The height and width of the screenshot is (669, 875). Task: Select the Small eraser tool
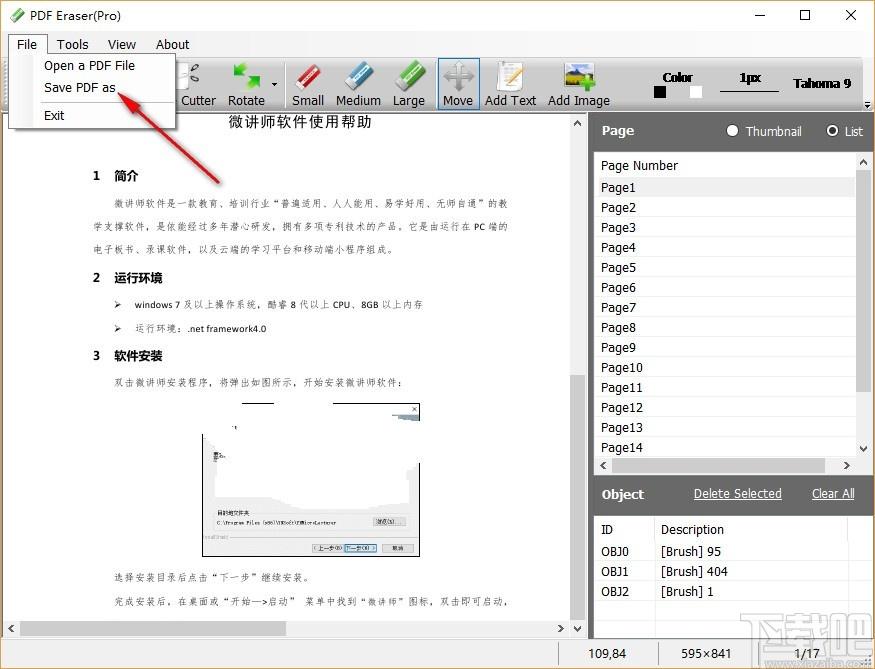[x=307, y=84]
